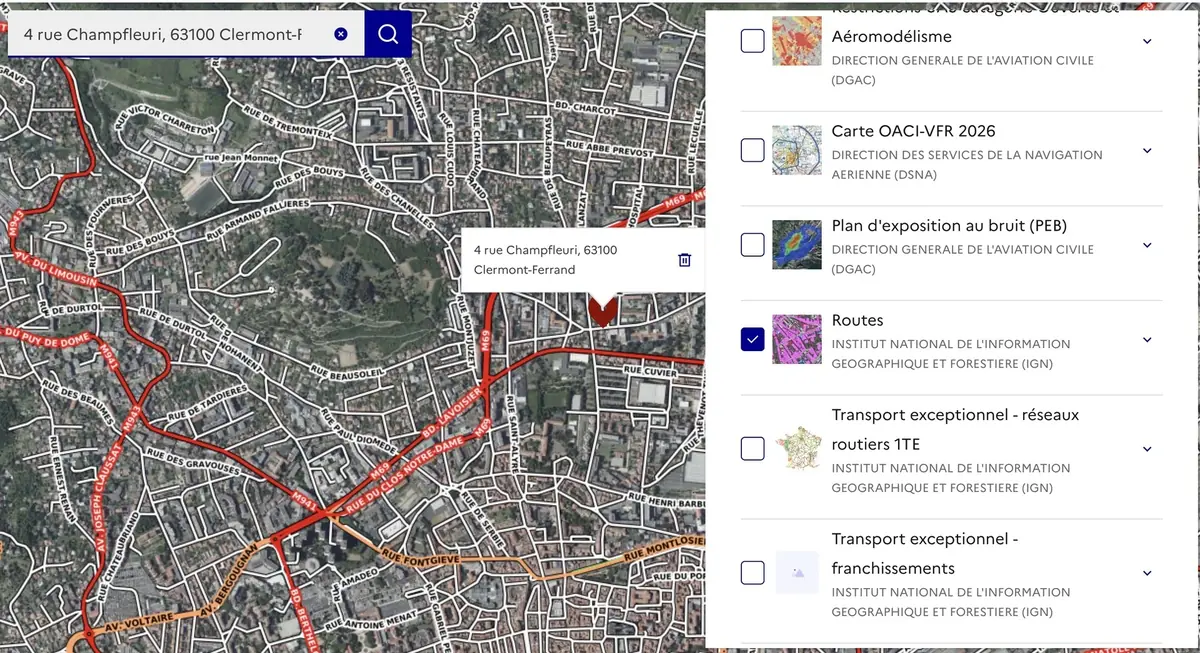
Task: Expand the Routes layer details
Action: pos(1147,340)
